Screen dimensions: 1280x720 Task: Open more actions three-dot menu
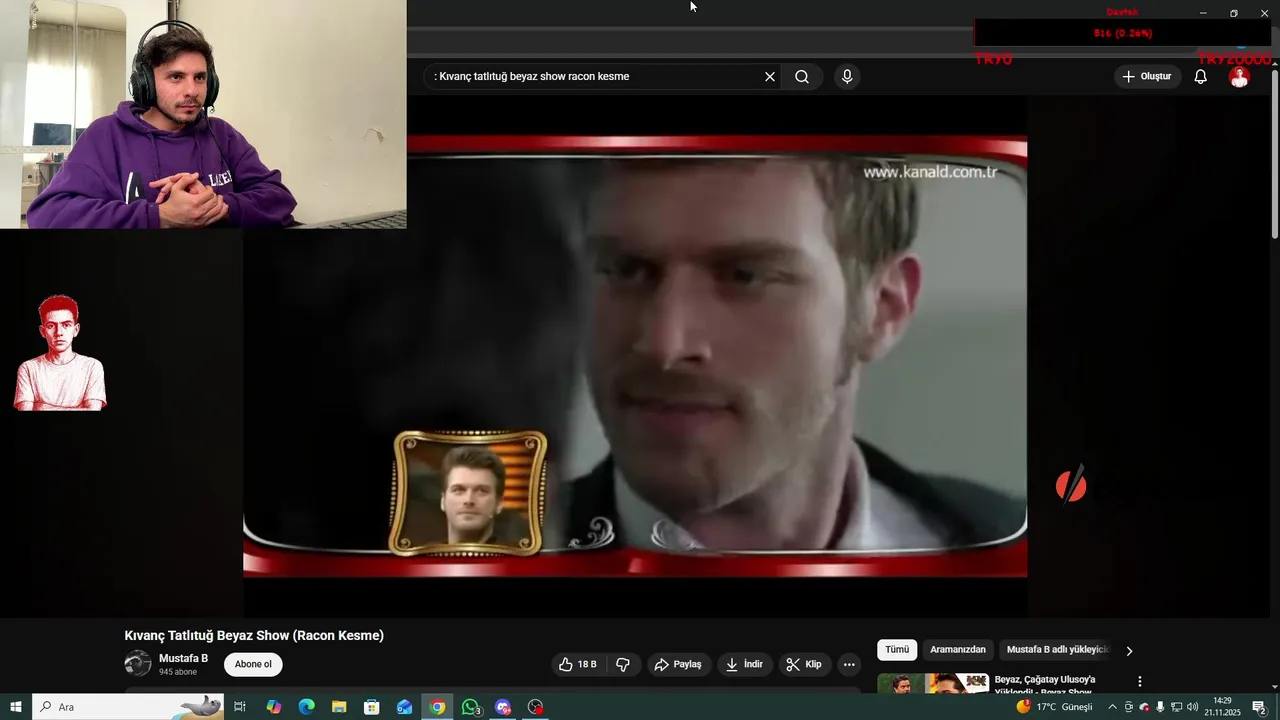coord(849,664)
